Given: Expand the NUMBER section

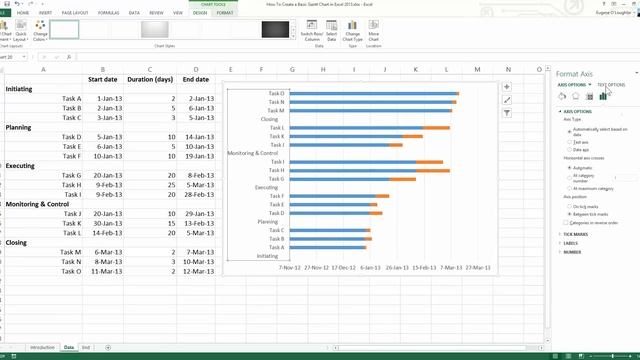Looking at the screenshot, I should (x=560, y=252).
